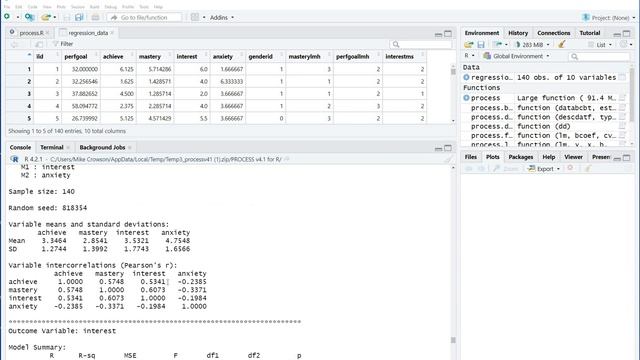Close the Background Jobs tab

(x=130, y=147)
